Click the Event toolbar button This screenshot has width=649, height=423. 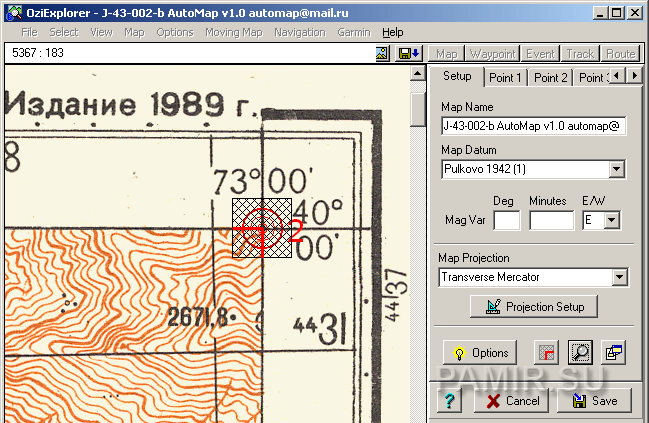[540, 54]
